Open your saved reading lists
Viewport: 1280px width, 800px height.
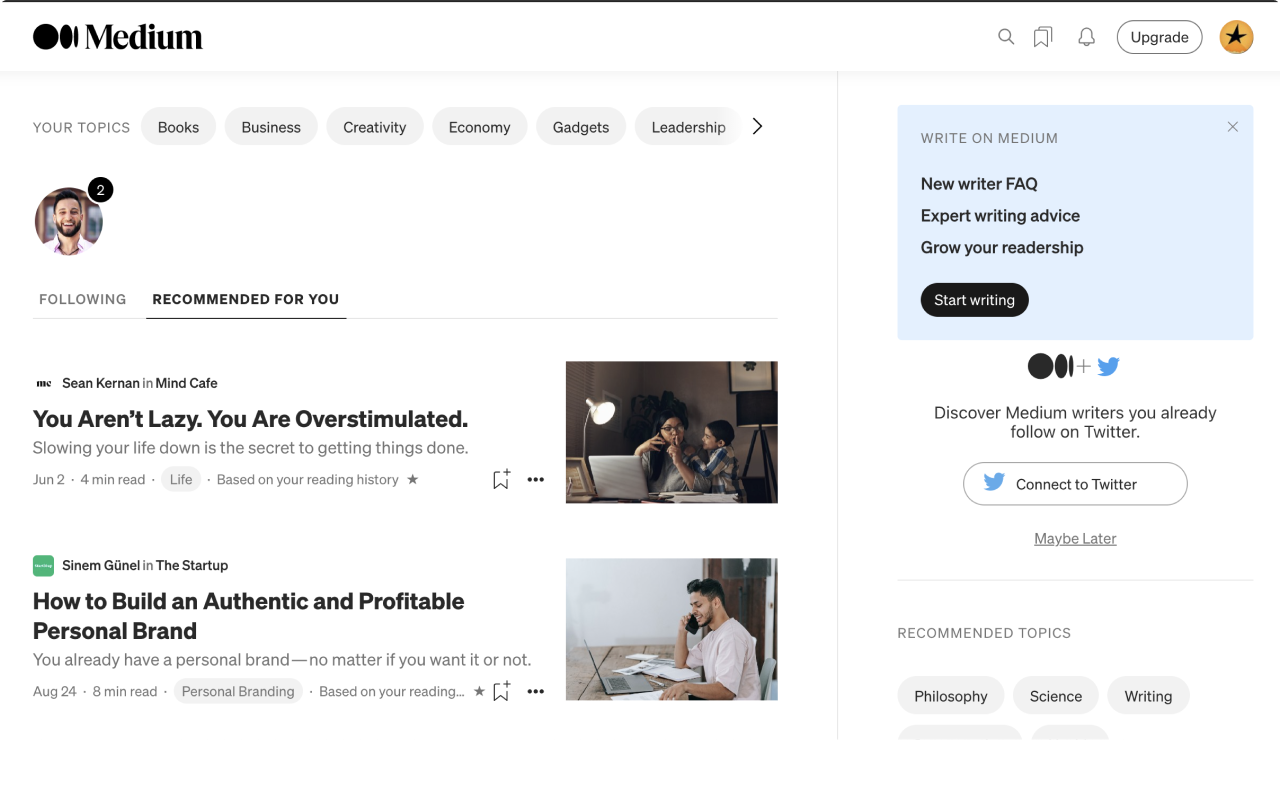(1043, 36)
